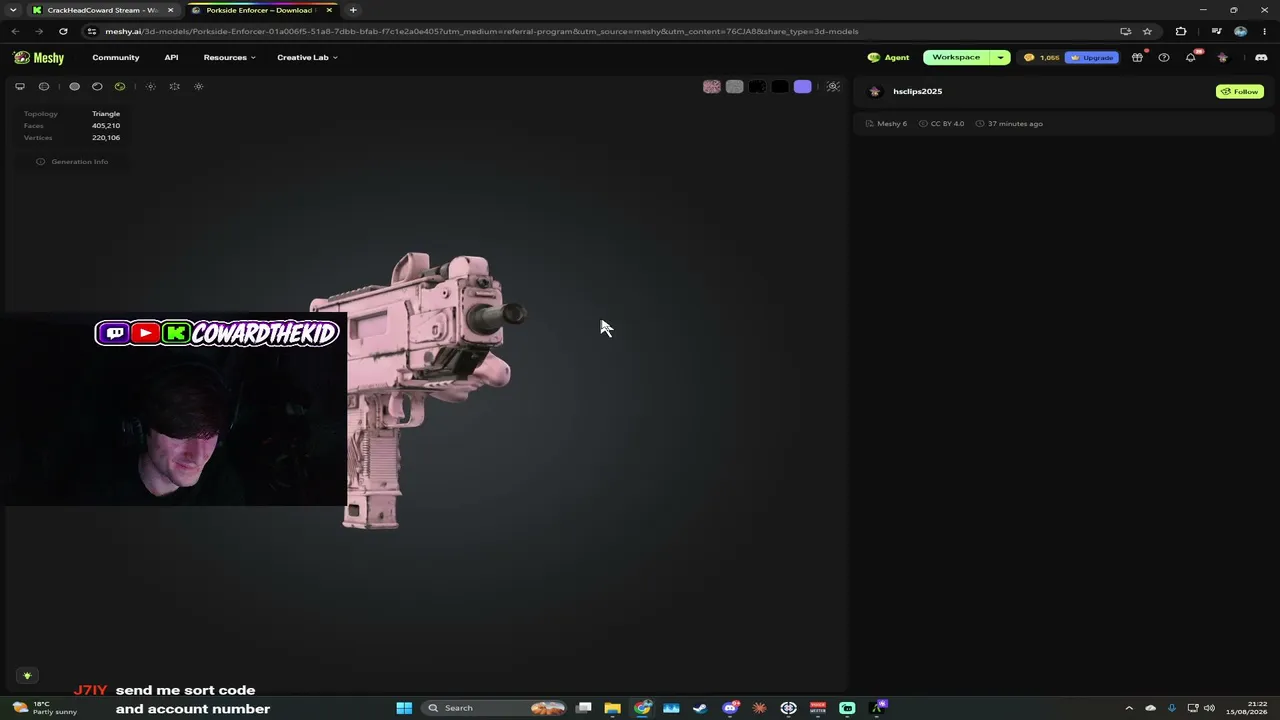Show hidden system tray icons
This screenshot has height=720, width=1280.
pos(1129,708)
